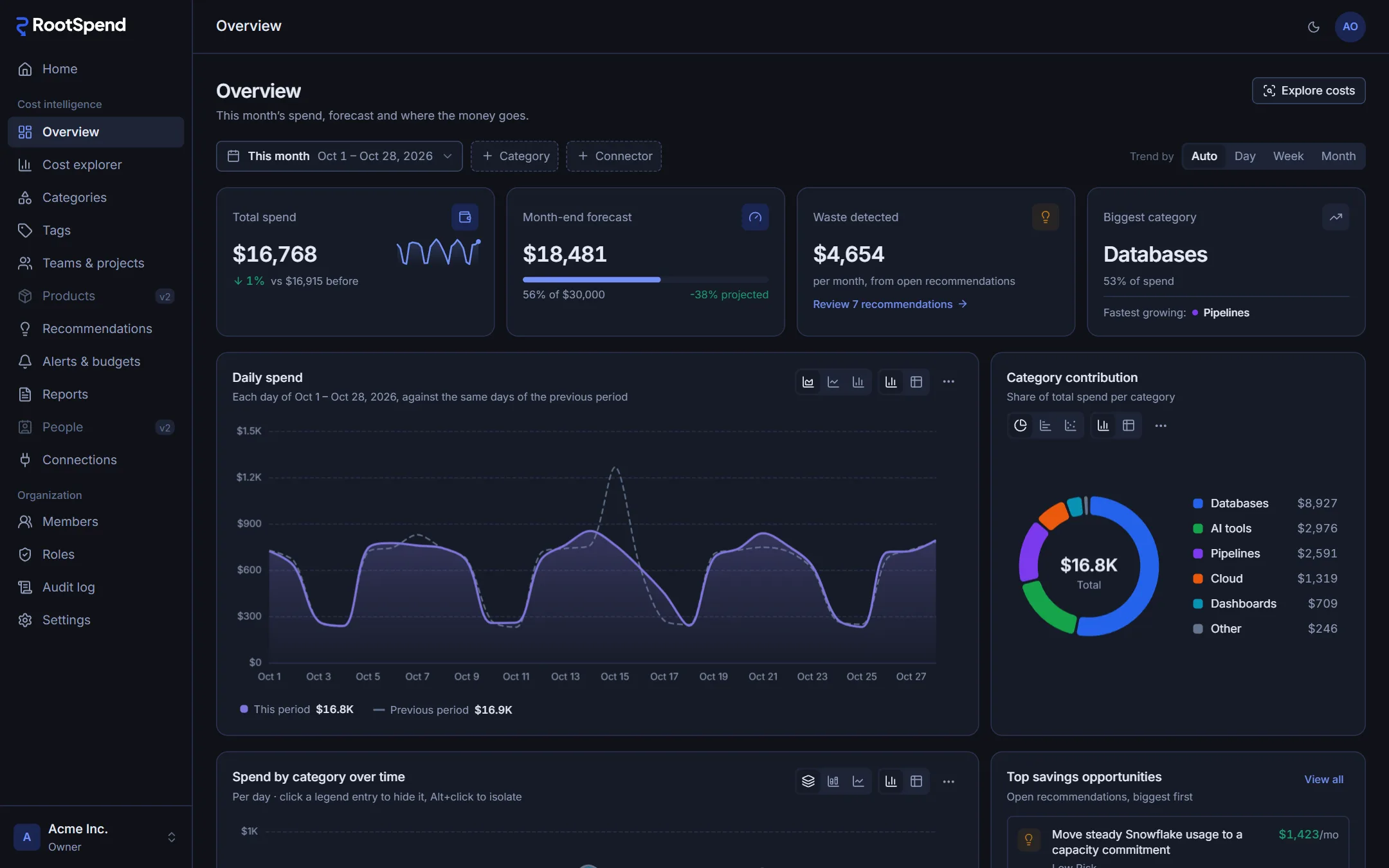
Task: Set Trend by to Day
Action: [x=1245, y=156]
